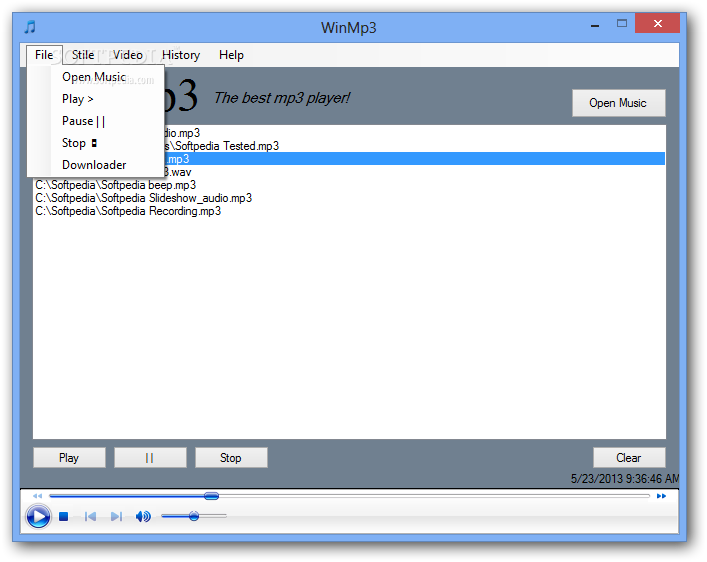Click the fast-forward double-arrow icon
This screenshot has height=562, width=707.
pos(661,496)
